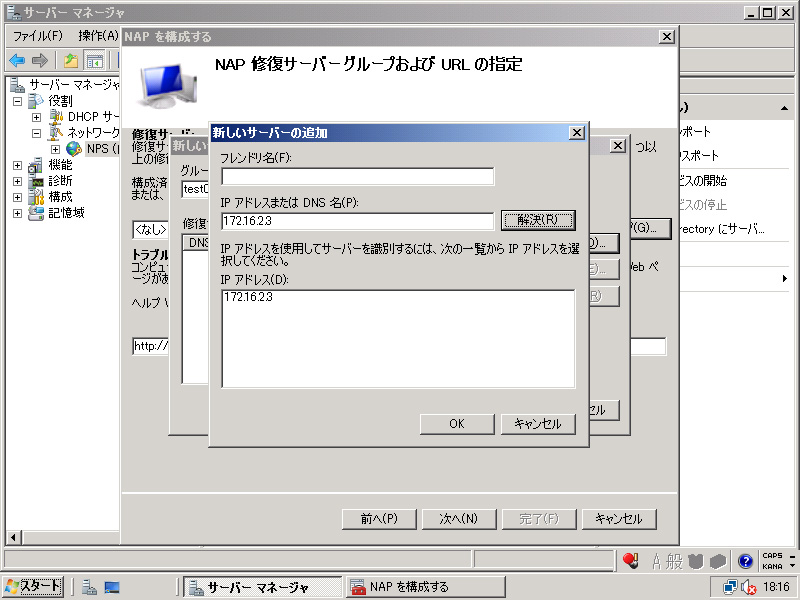Open the ファイル(F) menu

click(37, 36)
